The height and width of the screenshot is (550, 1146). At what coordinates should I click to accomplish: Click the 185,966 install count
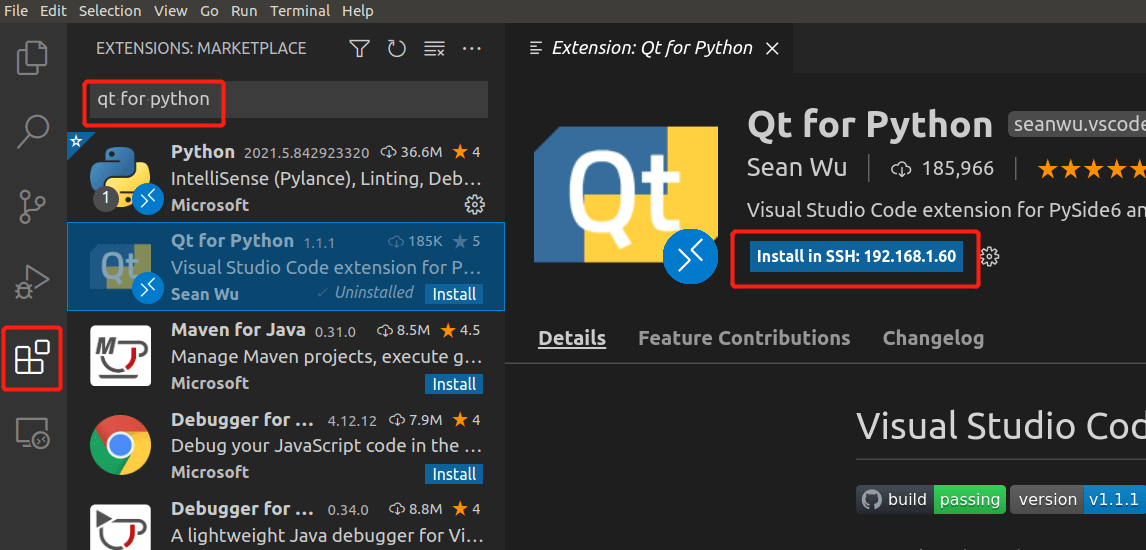(x=943, y=169)
